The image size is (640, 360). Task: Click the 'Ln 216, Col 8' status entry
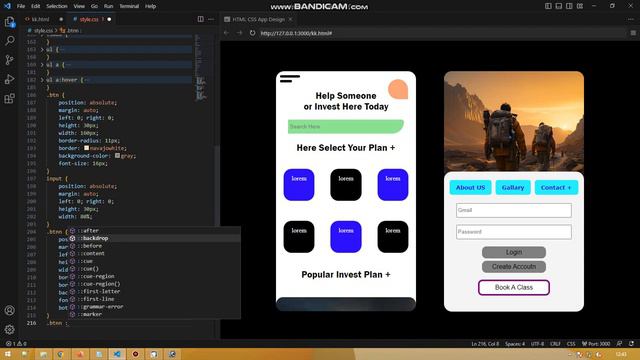click(485, 344)
